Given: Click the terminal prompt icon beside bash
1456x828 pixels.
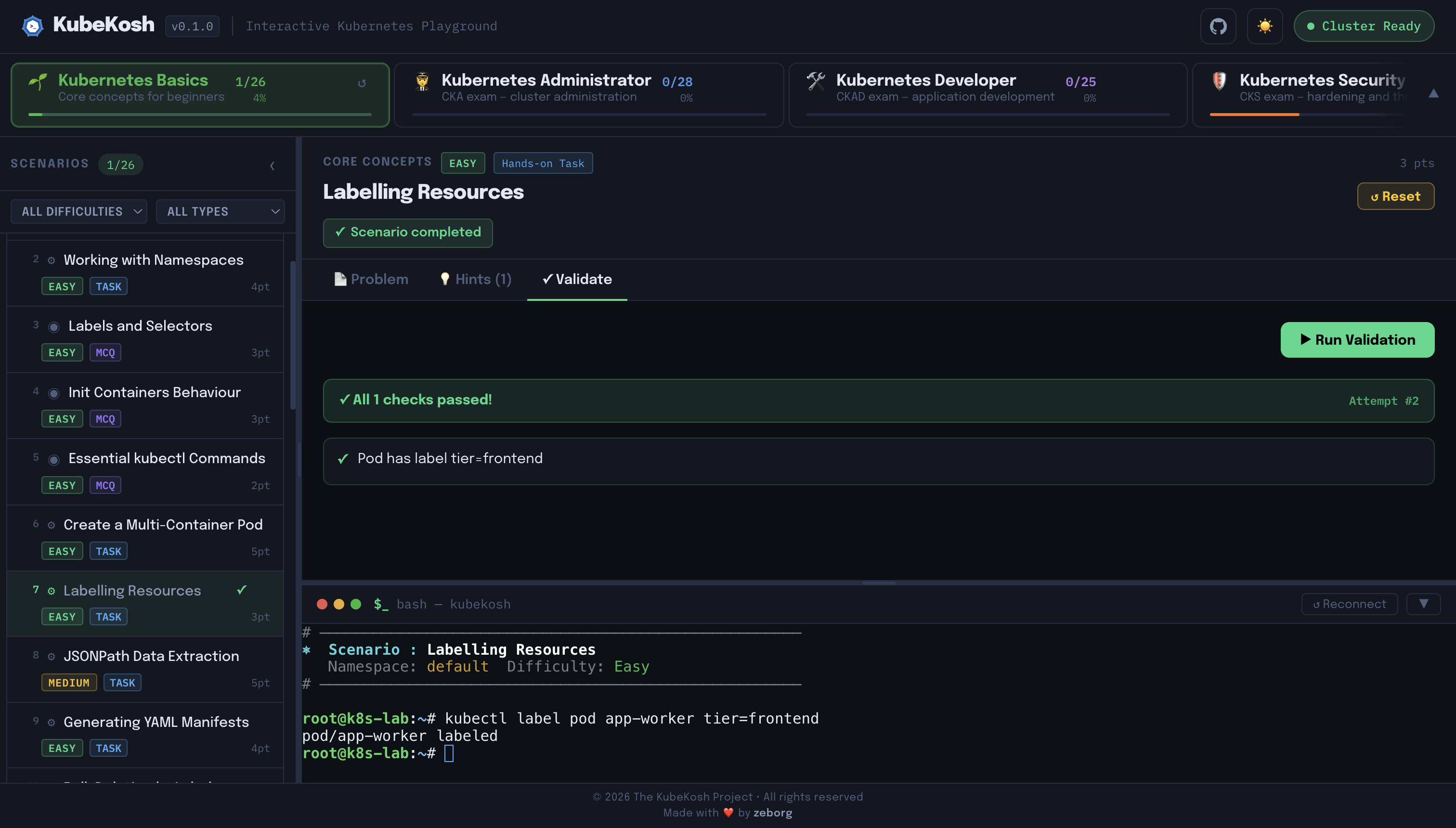Looking at the screenshot, I should tap(381, 604).
